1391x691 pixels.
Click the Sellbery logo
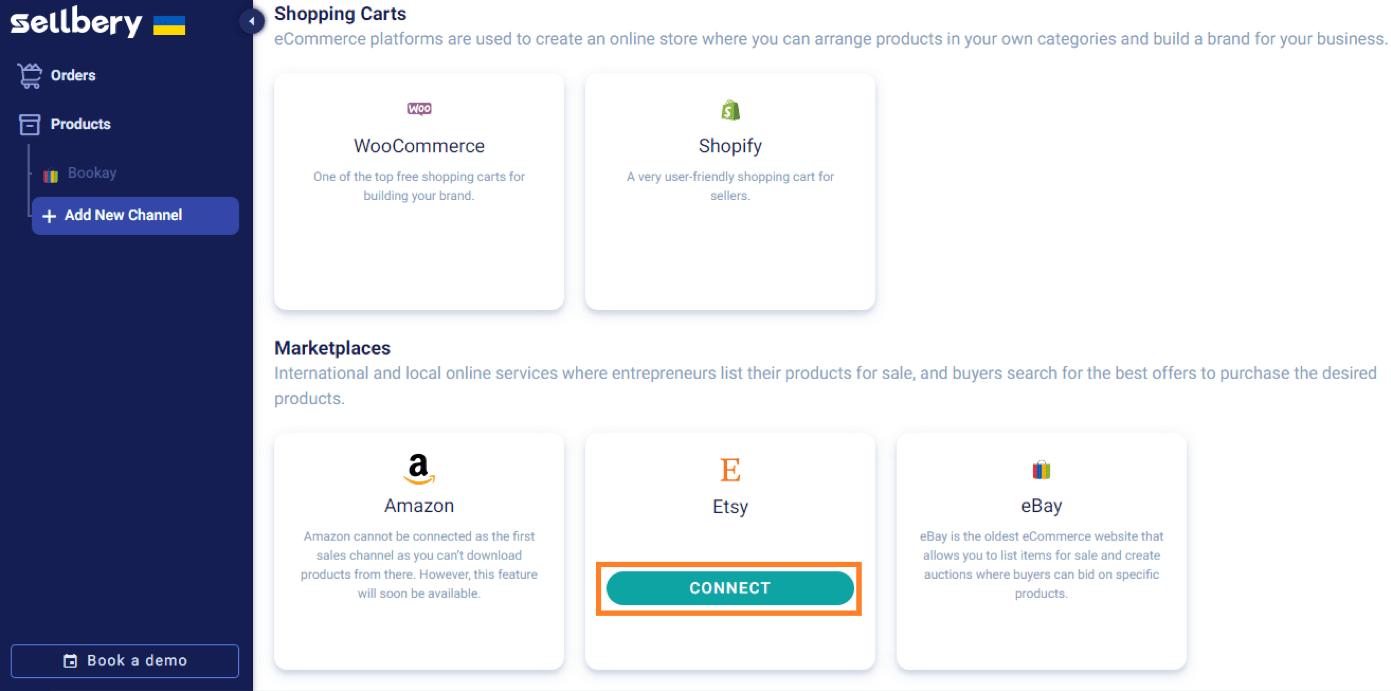point(77,22)
